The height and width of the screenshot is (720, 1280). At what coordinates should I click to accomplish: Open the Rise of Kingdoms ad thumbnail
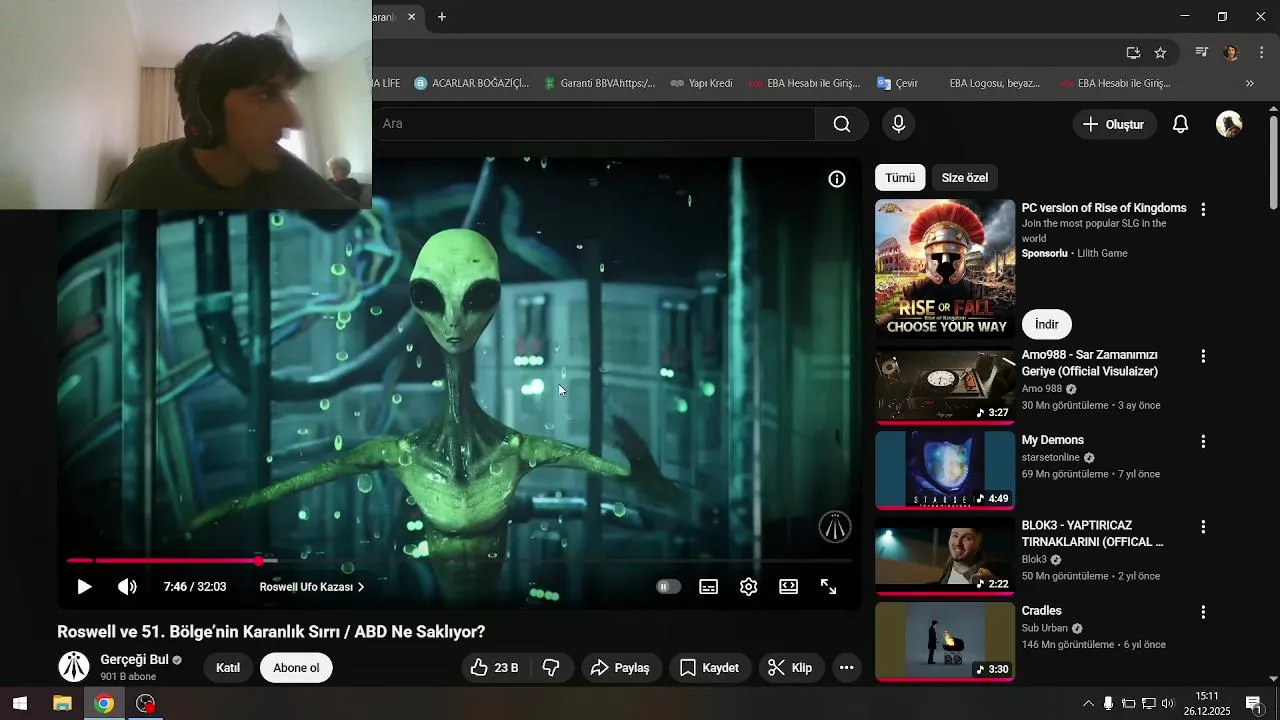945,269
